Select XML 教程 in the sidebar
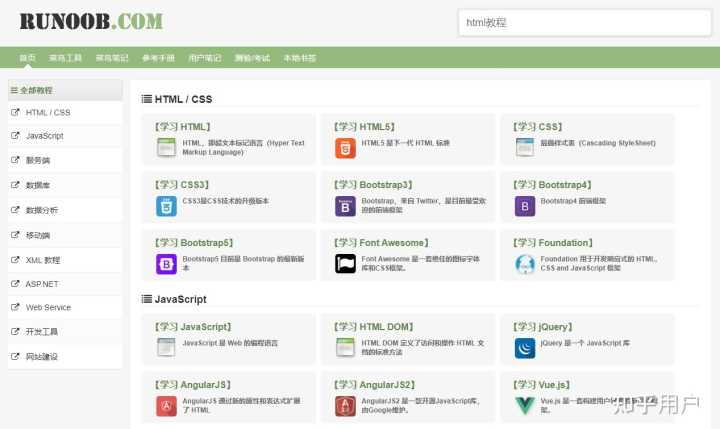The height and width of the screenshot is (429, 720). pos(43,260)
